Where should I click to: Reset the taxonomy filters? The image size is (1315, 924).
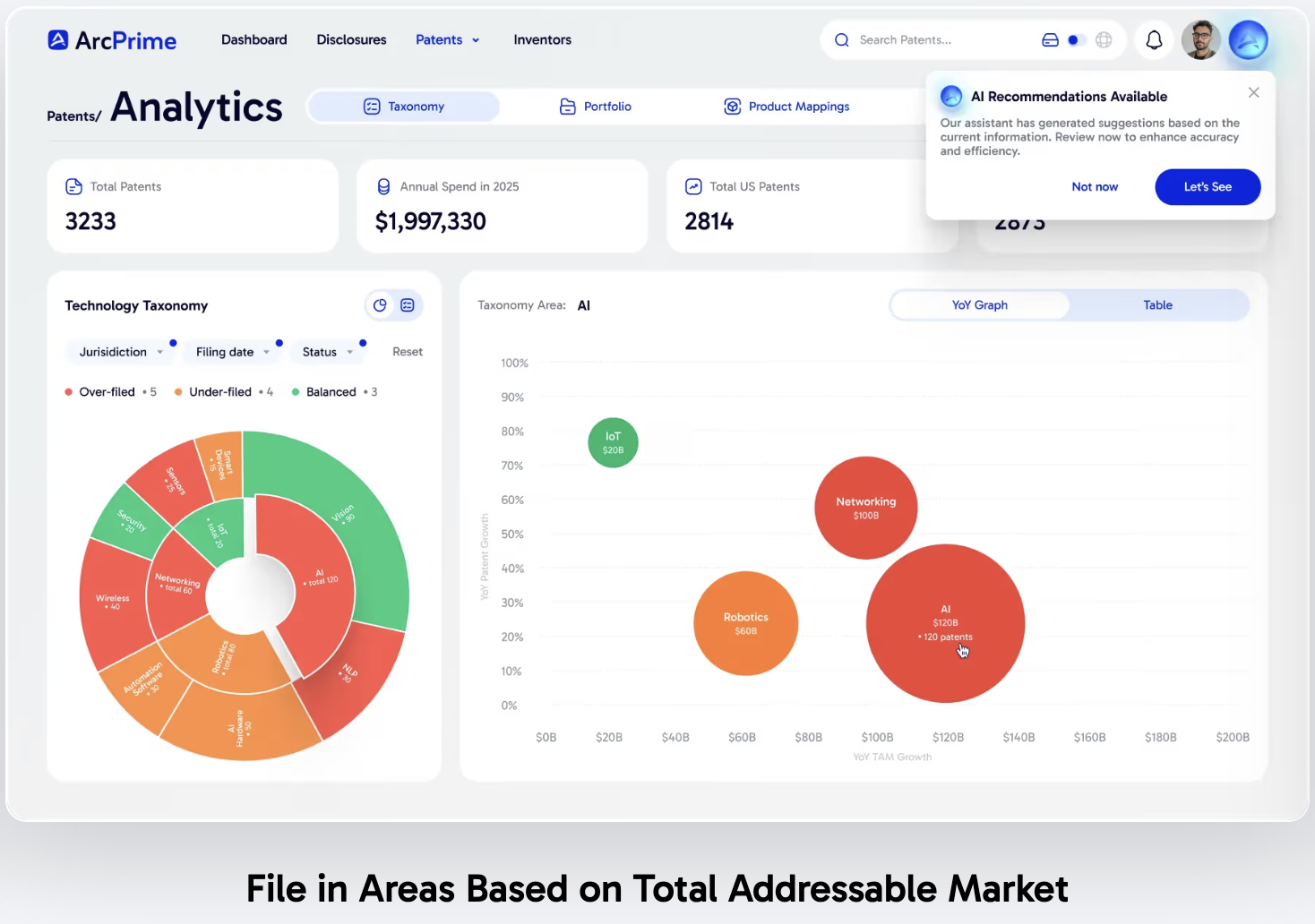[x=408, y=352]
